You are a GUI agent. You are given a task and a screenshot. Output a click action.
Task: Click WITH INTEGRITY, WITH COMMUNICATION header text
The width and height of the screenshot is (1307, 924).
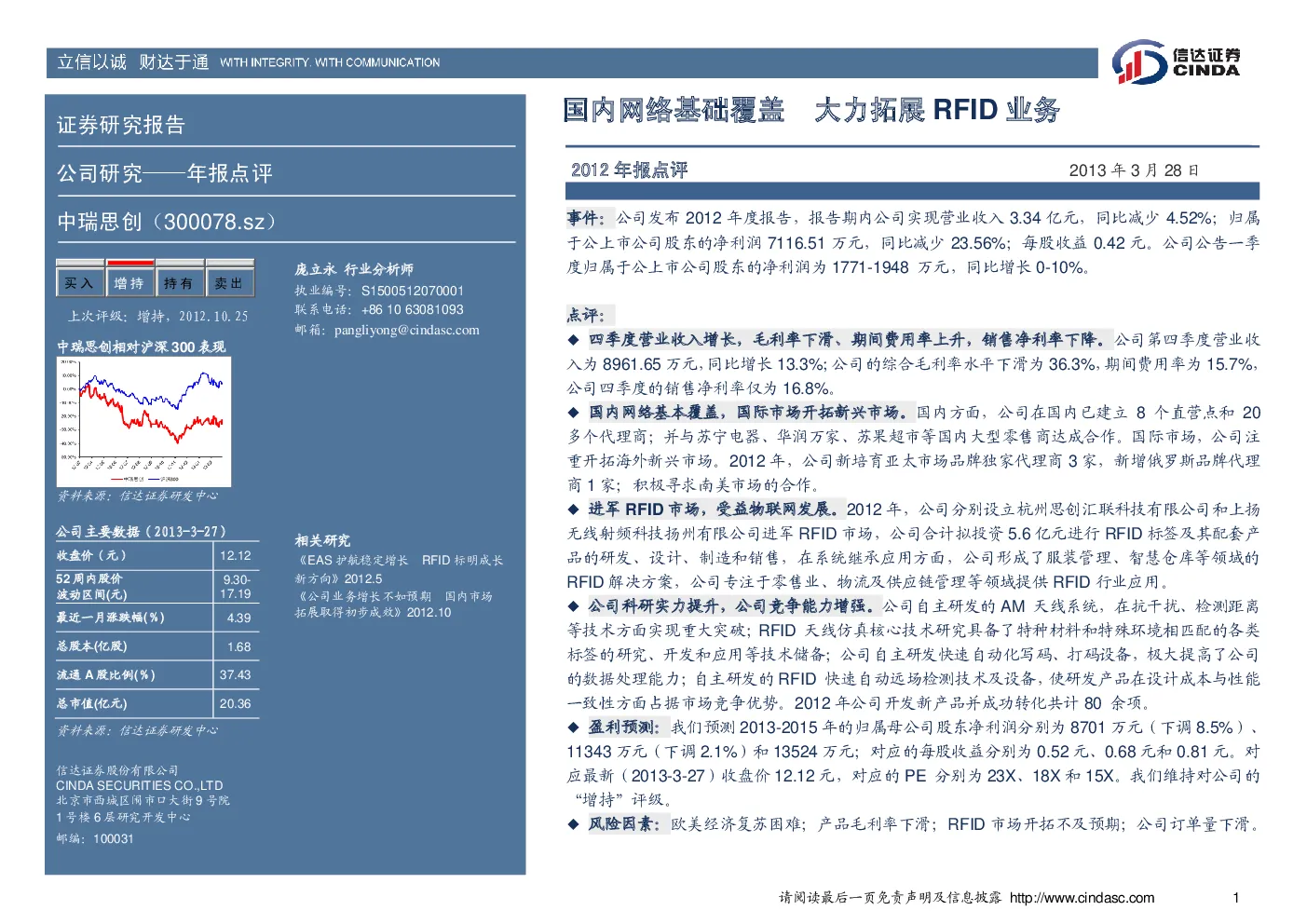tap(330, 62)
